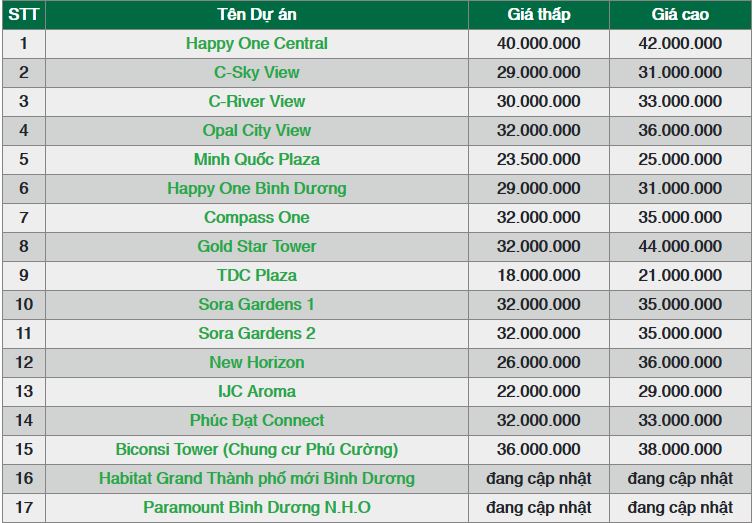
Task: Select the New Horizon project link
Action: 256,363
